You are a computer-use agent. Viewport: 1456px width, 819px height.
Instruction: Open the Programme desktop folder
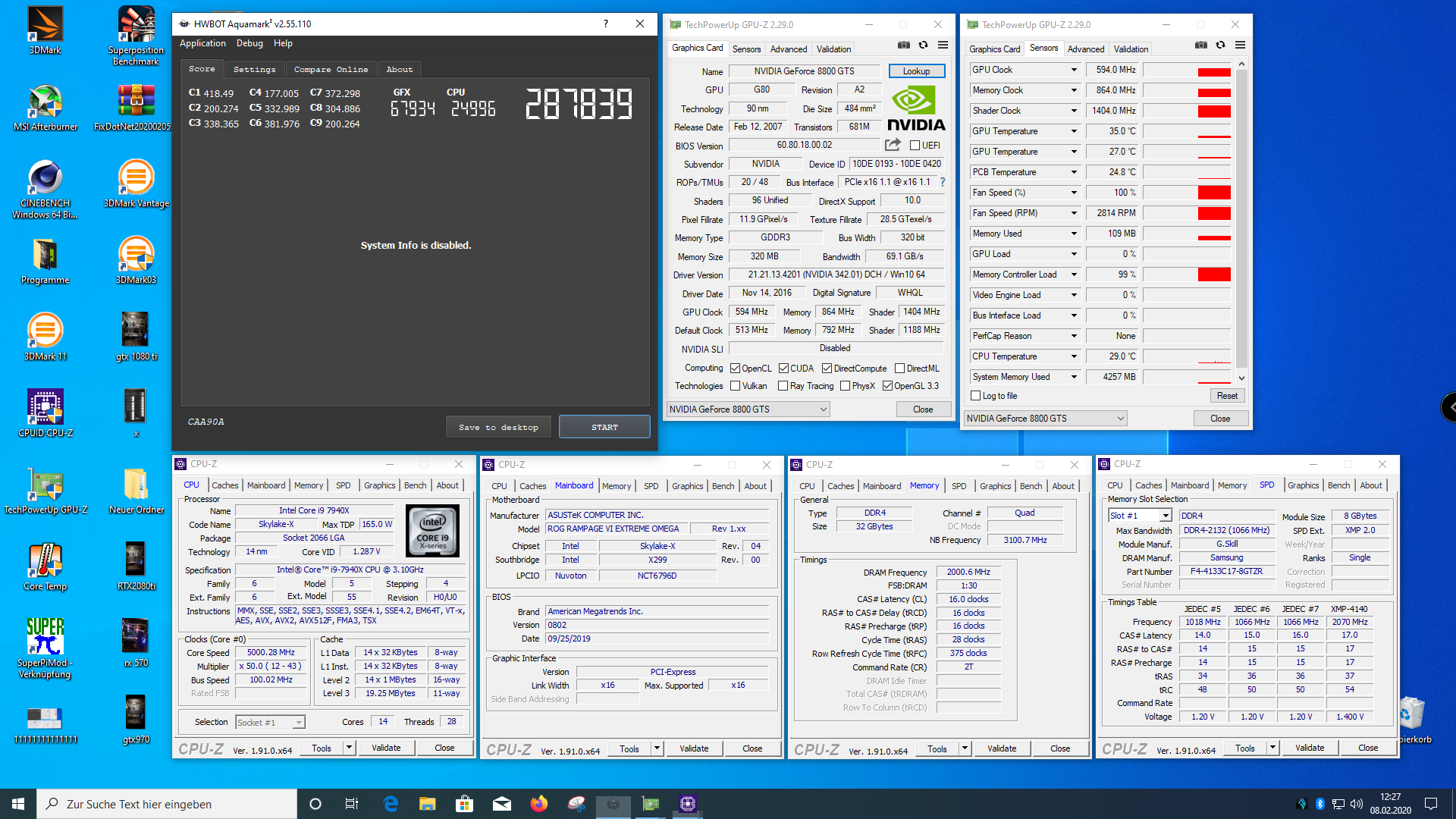45,260
